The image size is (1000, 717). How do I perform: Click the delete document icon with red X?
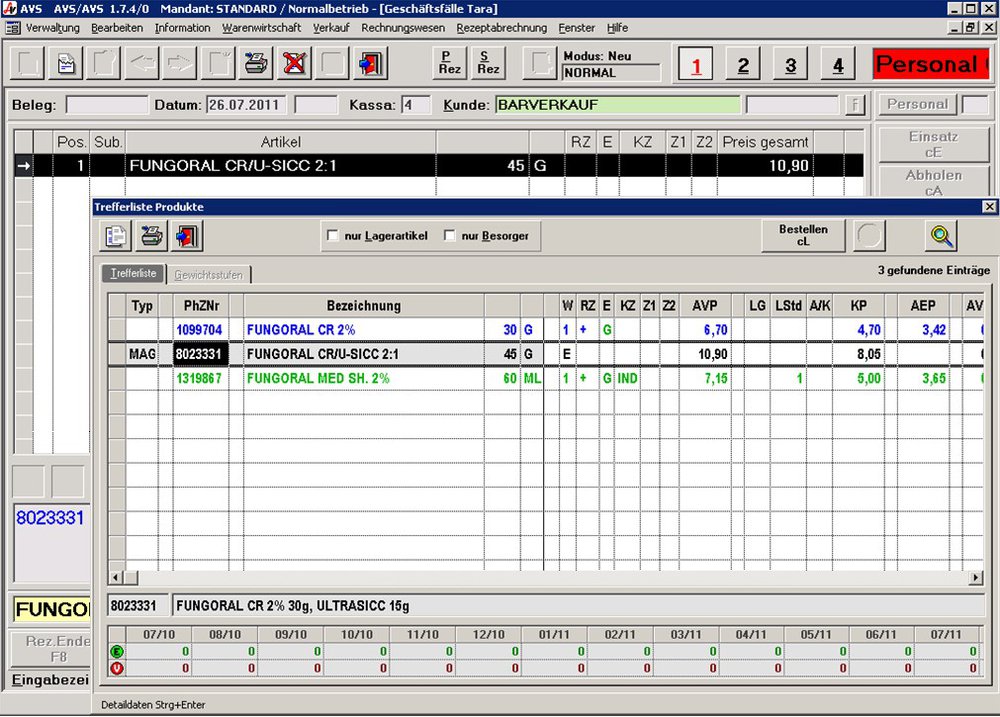tap(294, 64)
